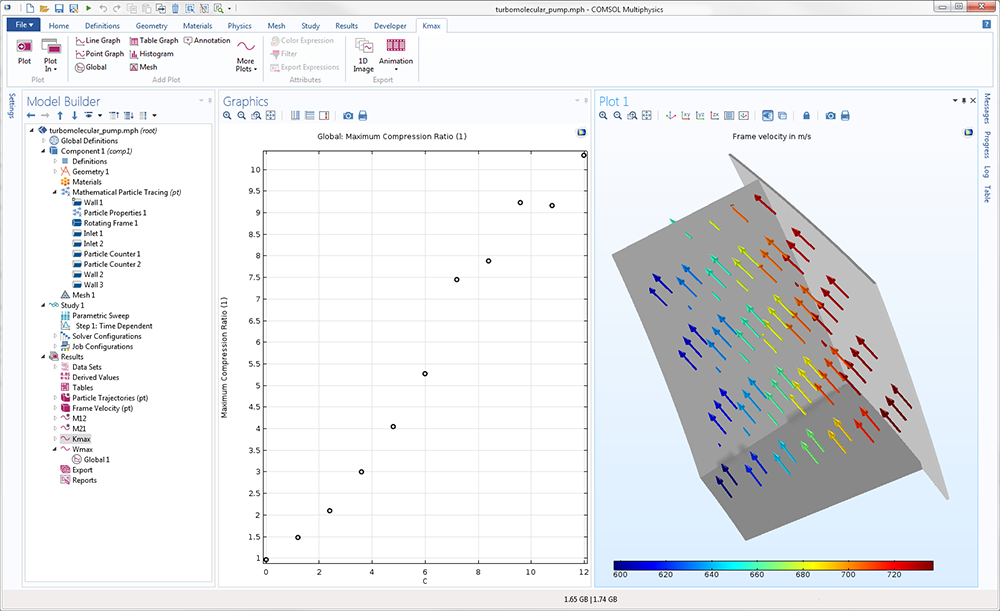Viewport: 1000px width, 611px height.
Task: Switch Plot 1 to XY view
Action: 686,116
